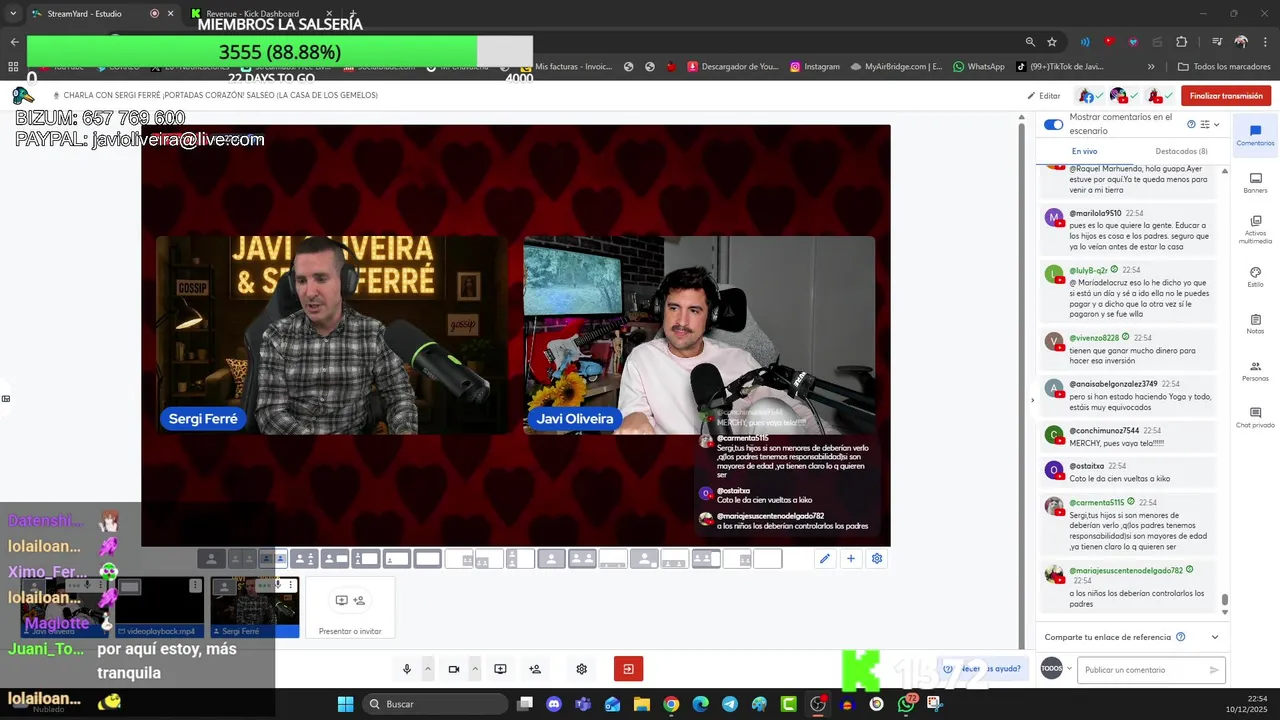Open Sergi Ferré thumbnail three-dot menu
The height and width of the screenshot is (720, 1280).
292,585
